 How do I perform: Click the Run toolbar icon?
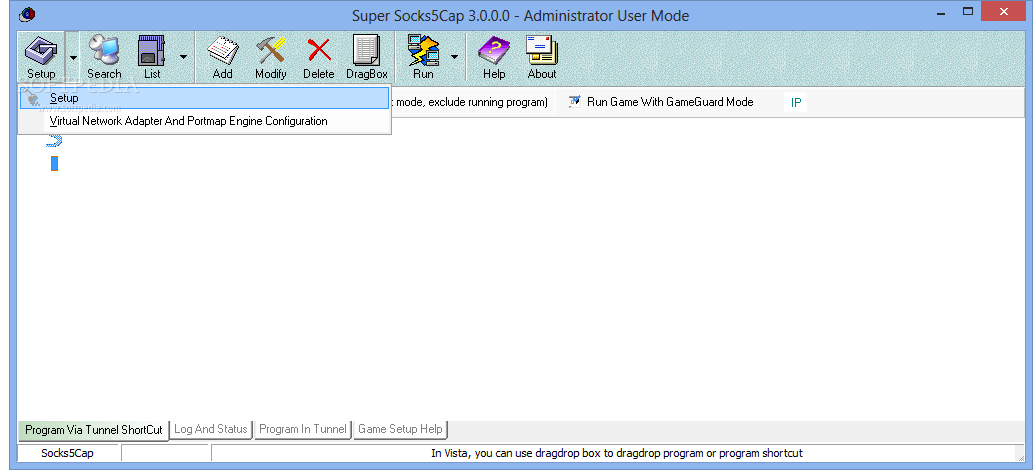pyautogui.click(x=423, y=57)
